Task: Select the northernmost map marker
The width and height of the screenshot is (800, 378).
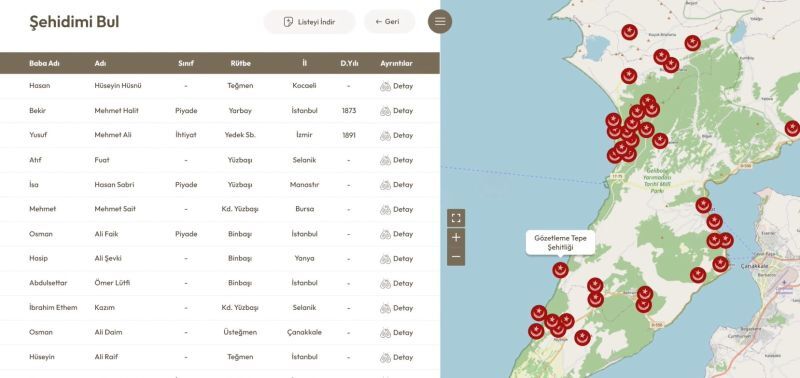Action: [629, 32]
